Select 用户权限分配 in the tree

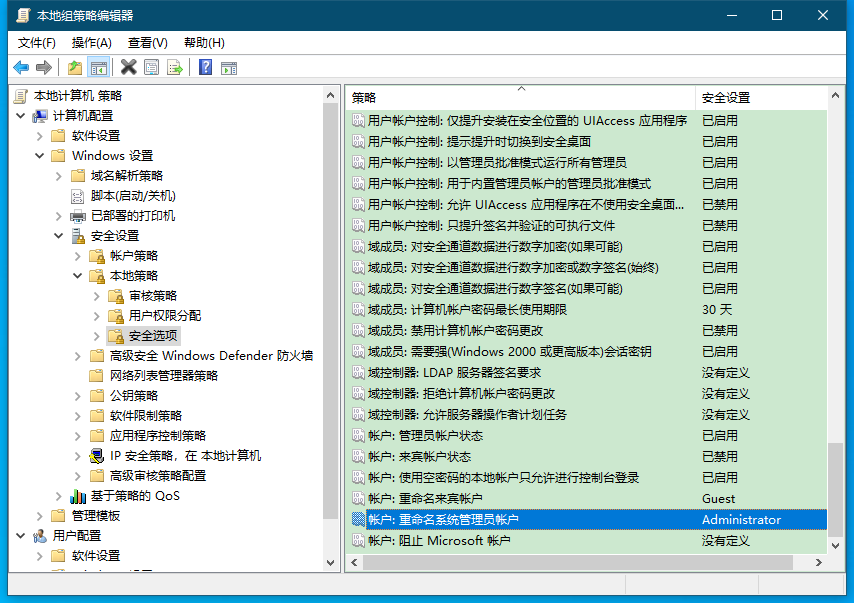coord(165,316)
